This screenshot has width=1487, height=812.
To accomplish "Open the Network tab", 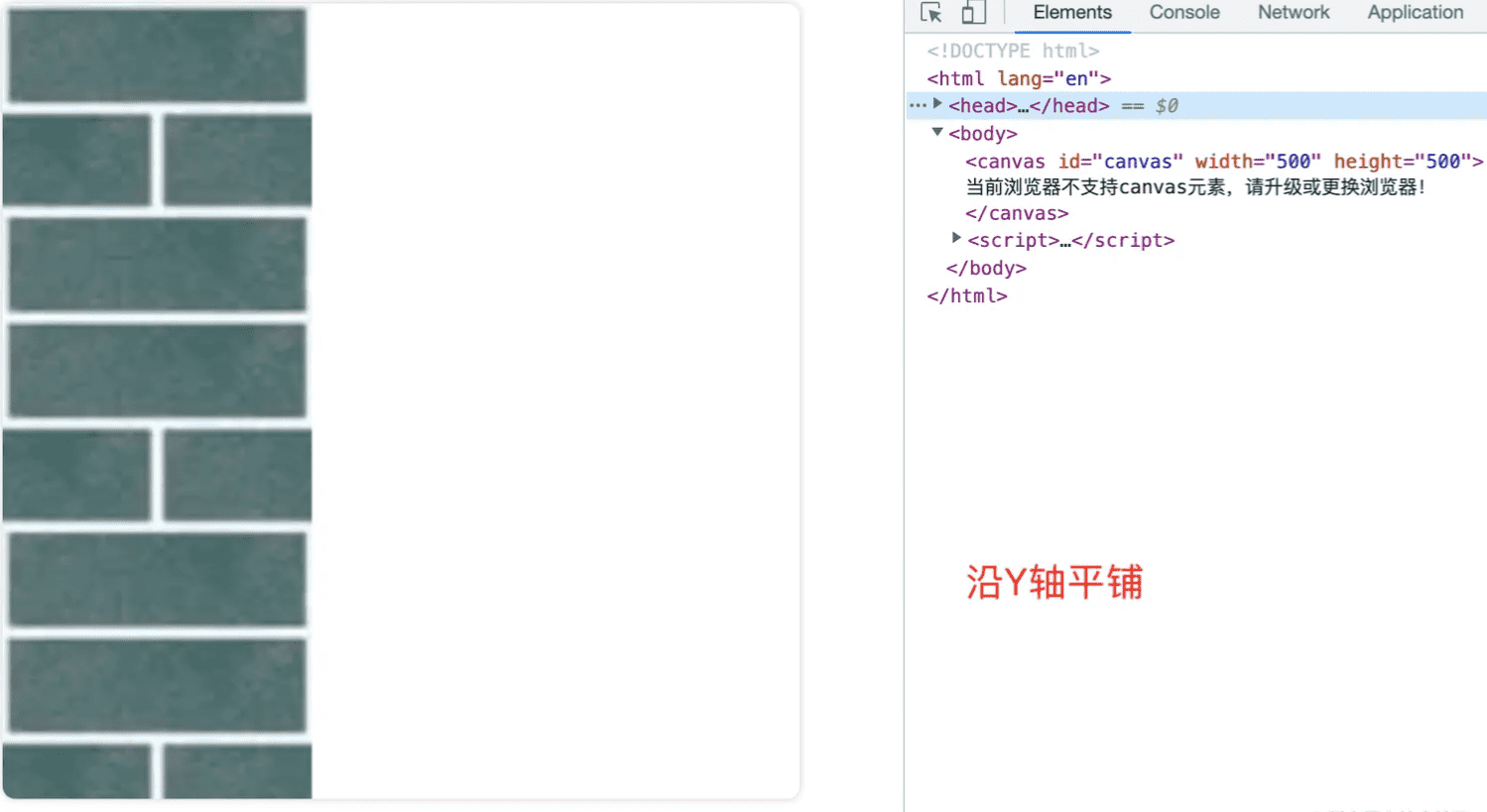I will tap(1294, 13).
